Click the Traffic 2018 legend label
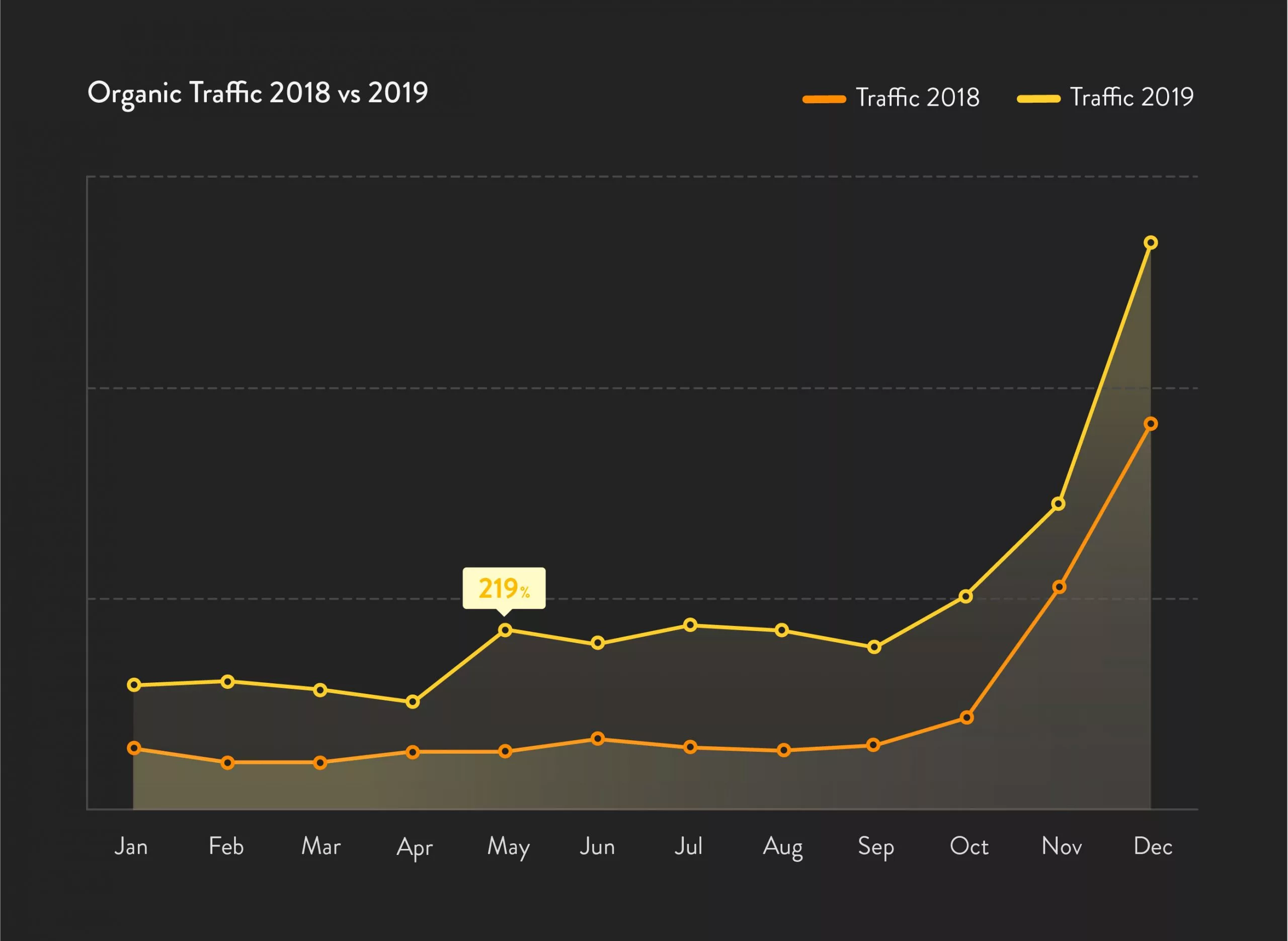The width and height of the screenshot is (1288, 941). (x=917, y=98)
